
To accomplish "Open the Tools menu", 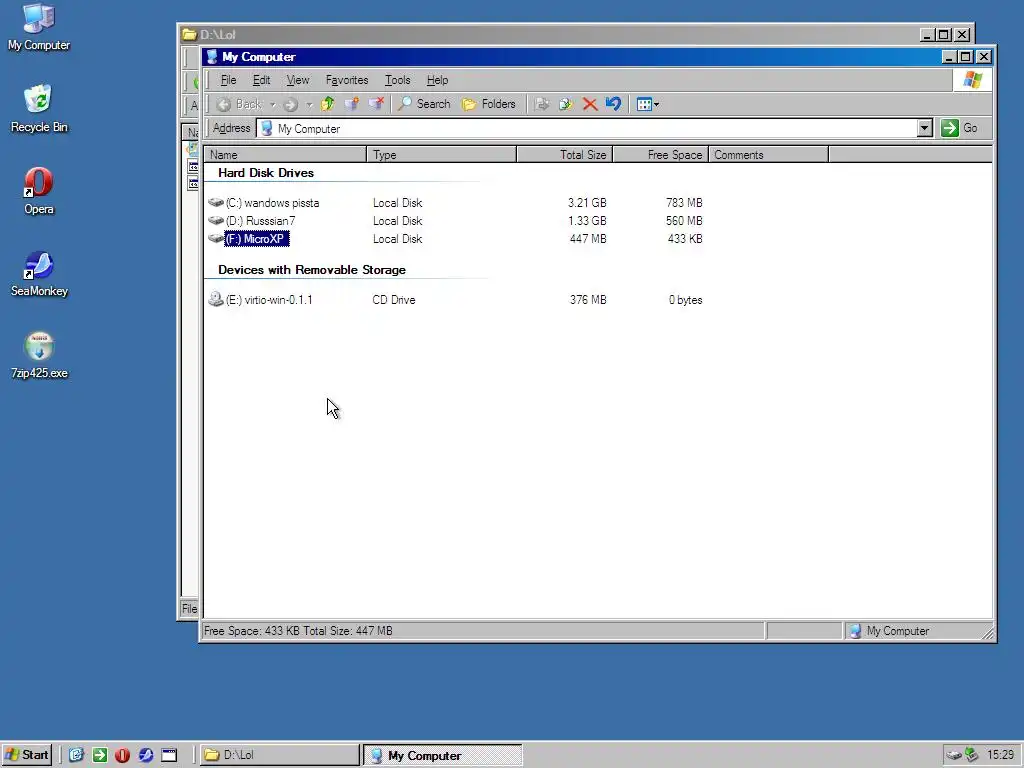I will pos(397,80).
